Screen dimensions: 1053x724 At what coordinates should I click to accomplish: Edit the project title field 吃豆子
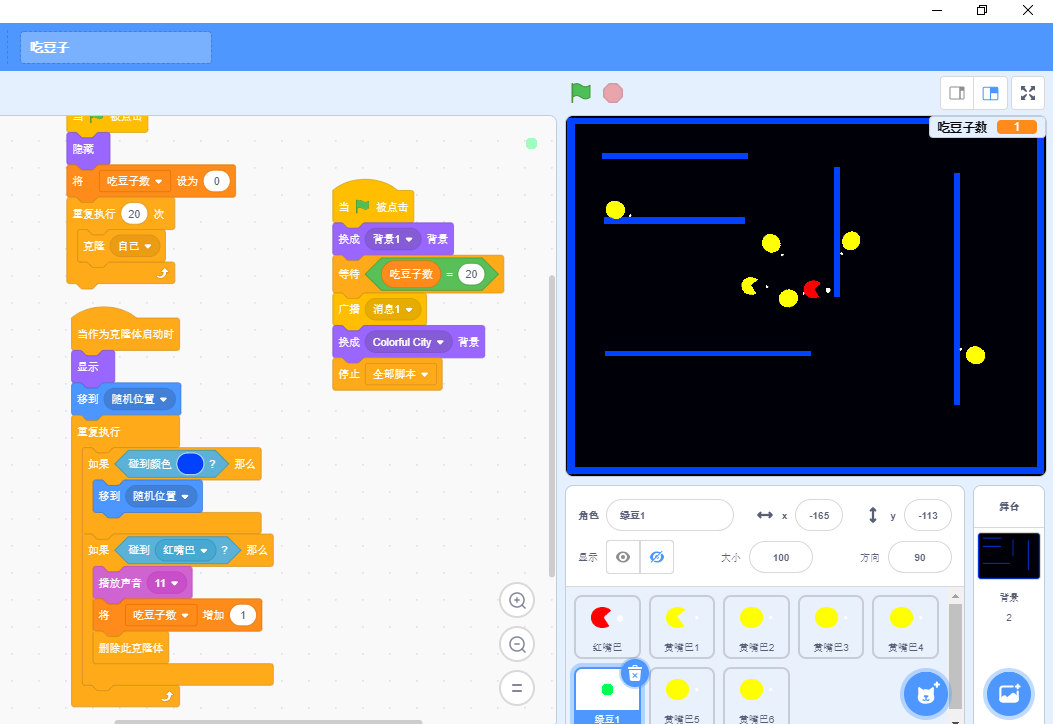click(116, 48)
